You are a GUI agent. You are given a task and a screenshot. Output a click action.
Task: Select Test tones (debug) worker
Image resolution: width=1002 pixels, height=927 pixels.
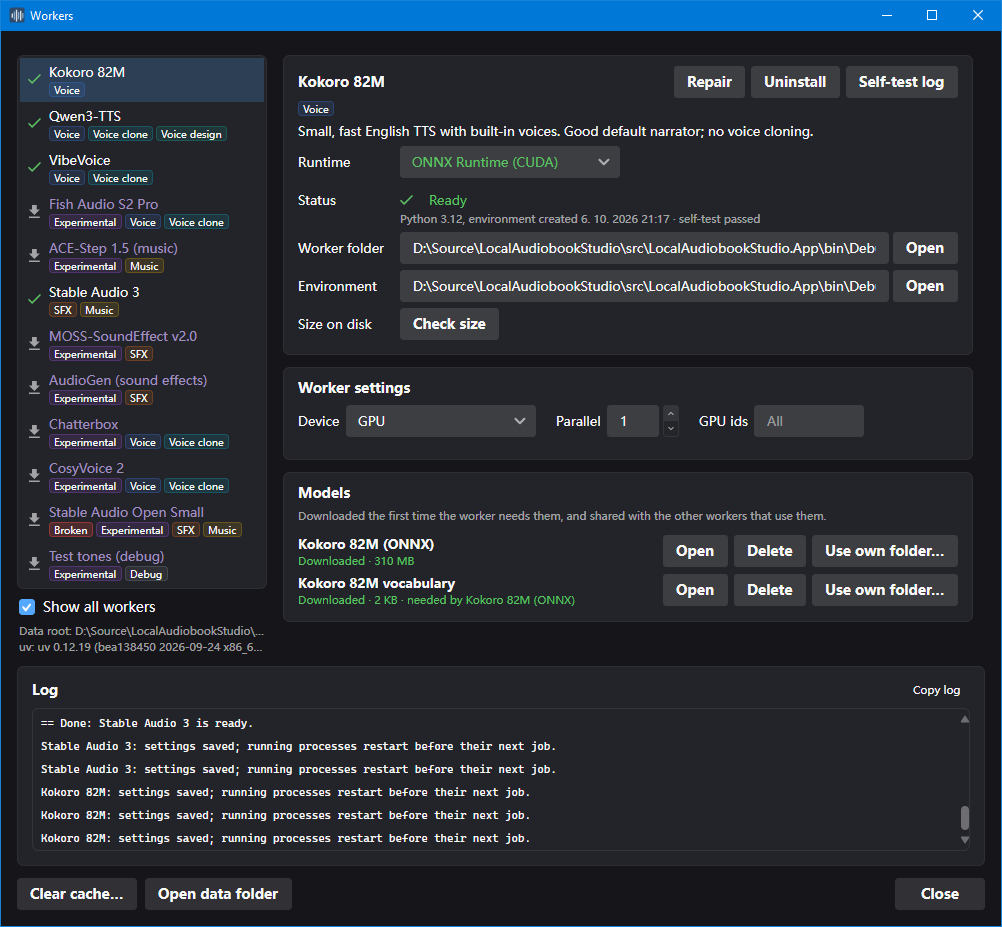tap(142, 565)
